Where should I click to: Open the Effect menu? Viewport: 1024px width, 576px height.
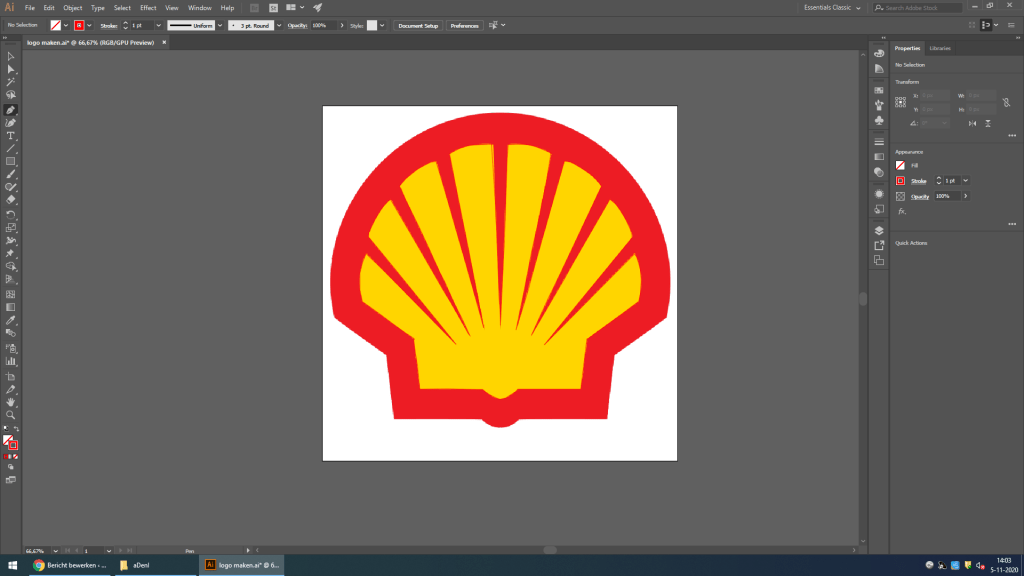[148, 8]
